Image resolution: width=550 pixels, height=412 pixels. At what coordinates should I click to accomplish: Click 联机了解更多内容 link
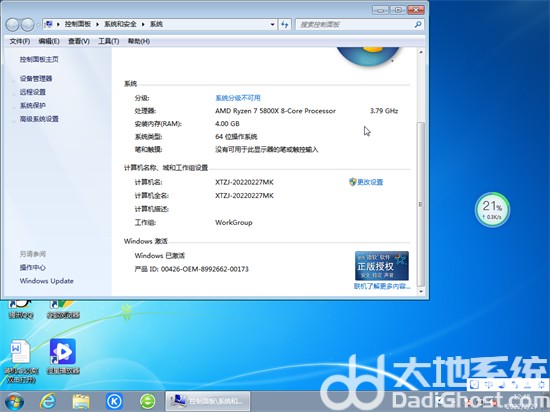click(x=382, y=286)
